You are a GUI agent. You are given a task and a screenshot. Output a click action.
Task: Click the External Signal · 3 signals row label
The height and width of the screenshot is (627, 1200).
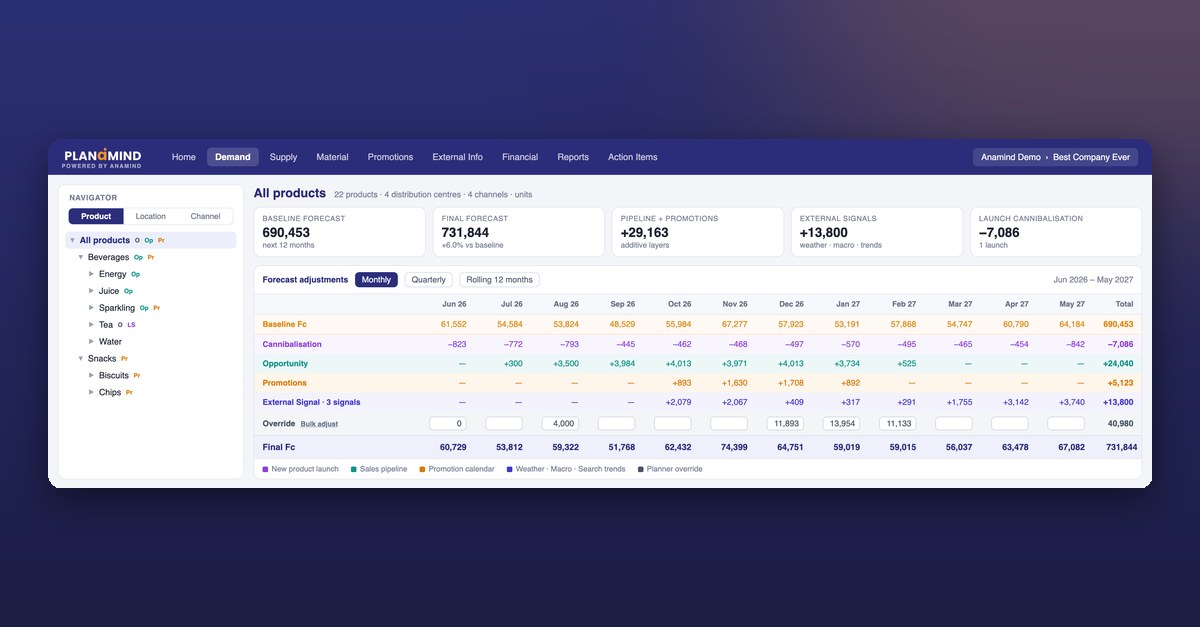tap(311, 402)
